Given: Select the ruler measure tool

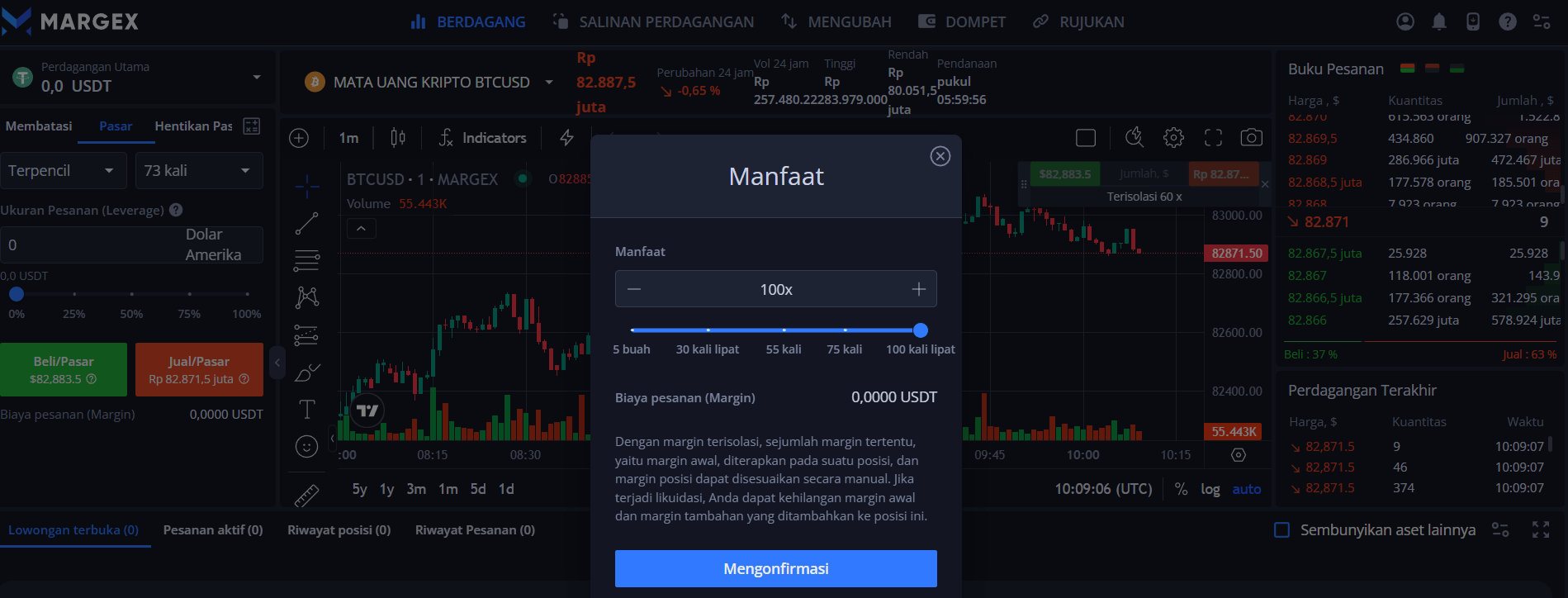Looking at the screenshot, I should pos(307,495).
